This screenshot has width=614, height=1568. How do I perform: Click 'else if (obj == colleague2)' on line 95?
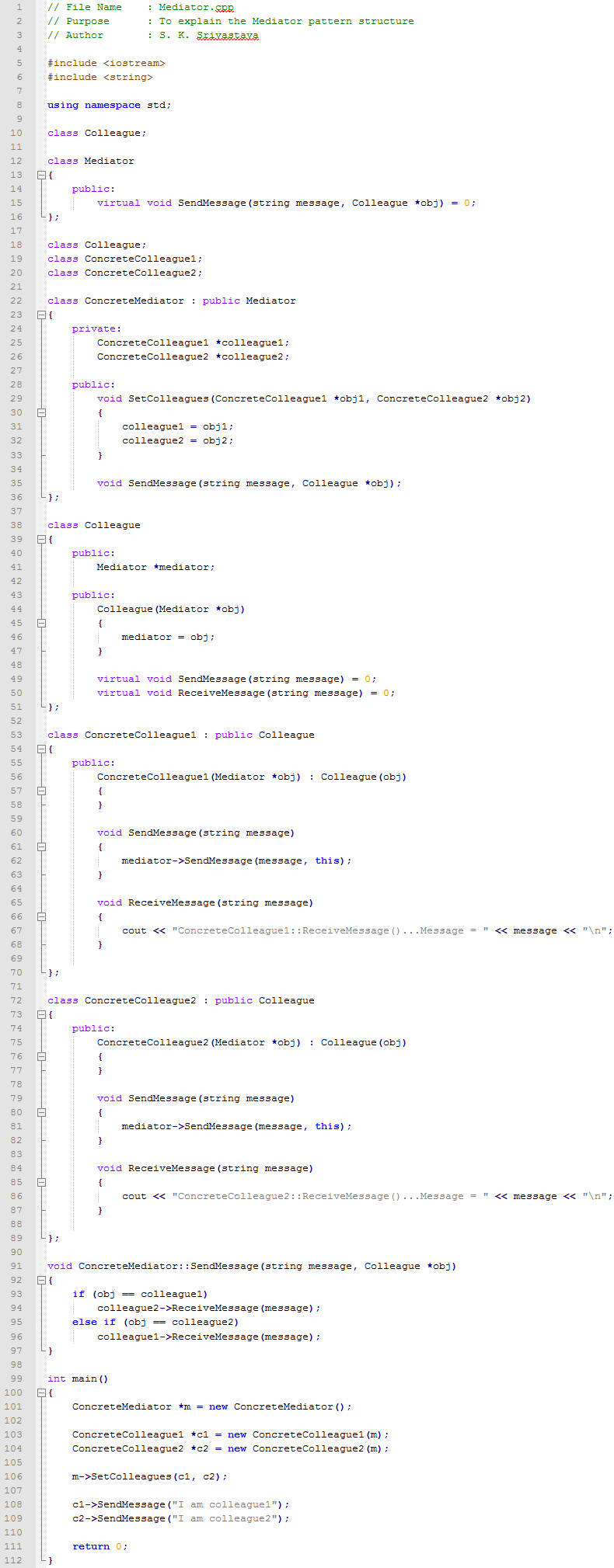click(x=156, y=1322)
